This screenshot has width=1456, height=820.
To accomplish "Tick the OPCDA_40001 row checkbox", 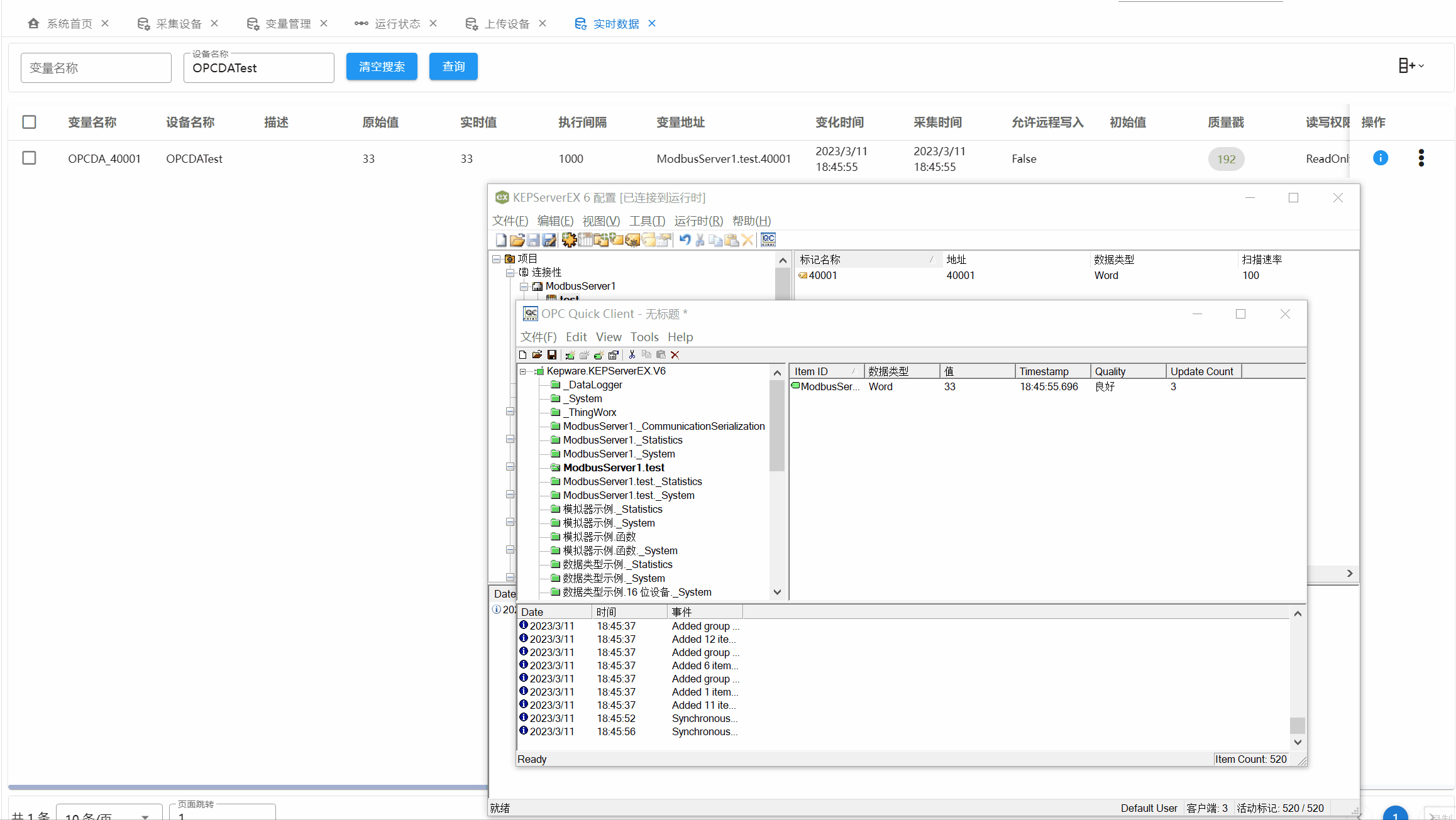I will [x=29, y=158].
